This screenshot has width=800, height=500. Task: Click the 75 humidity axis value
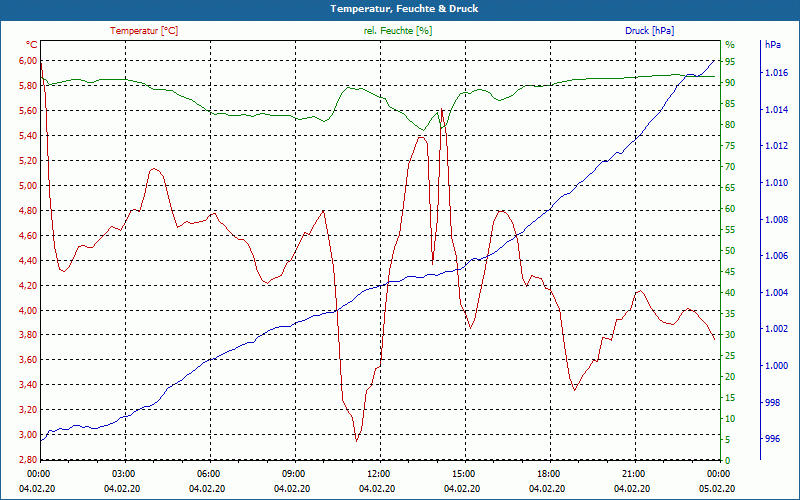730,146
